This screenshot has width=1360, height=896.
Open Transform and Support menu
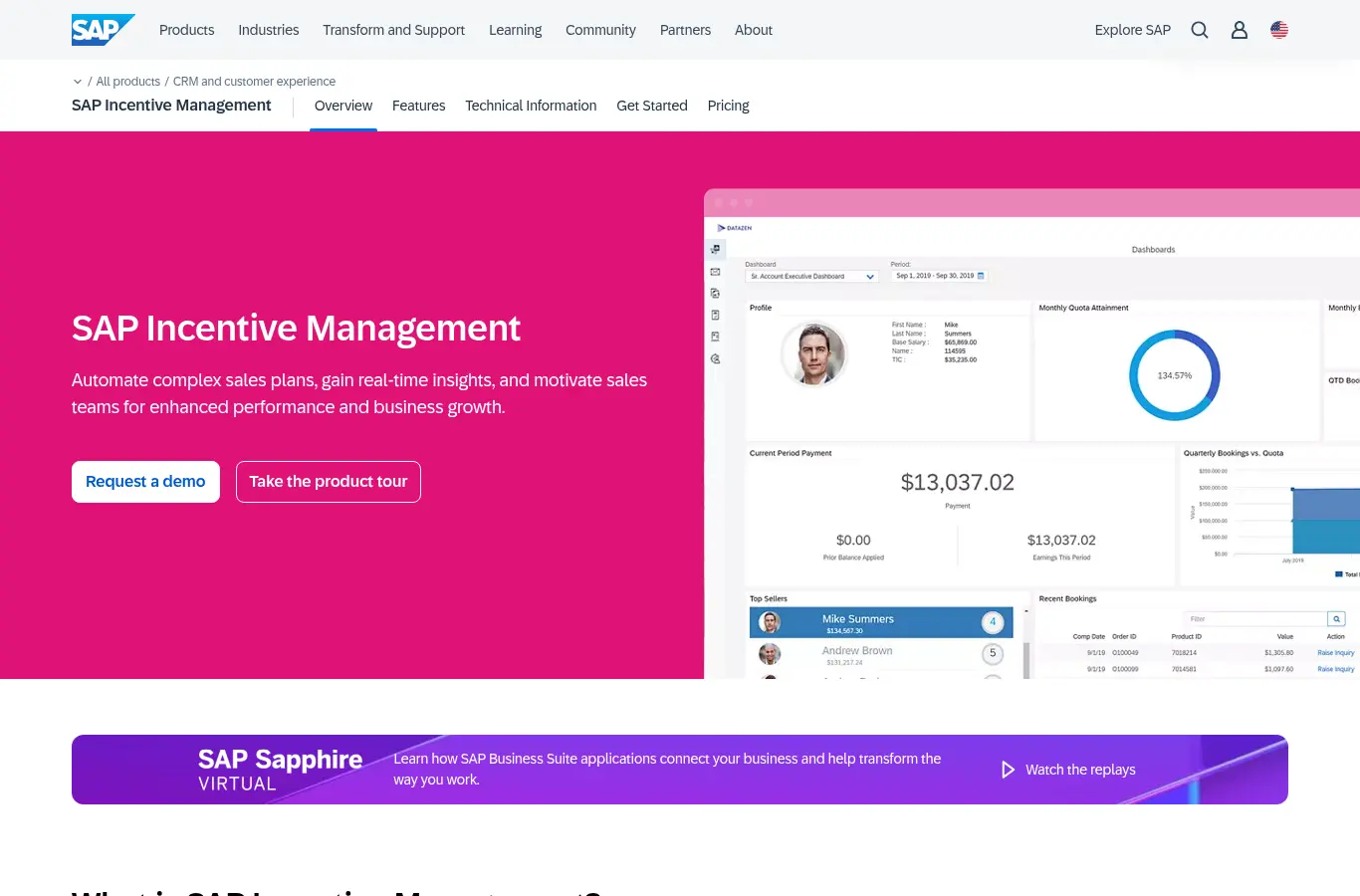tap(393, 30)
